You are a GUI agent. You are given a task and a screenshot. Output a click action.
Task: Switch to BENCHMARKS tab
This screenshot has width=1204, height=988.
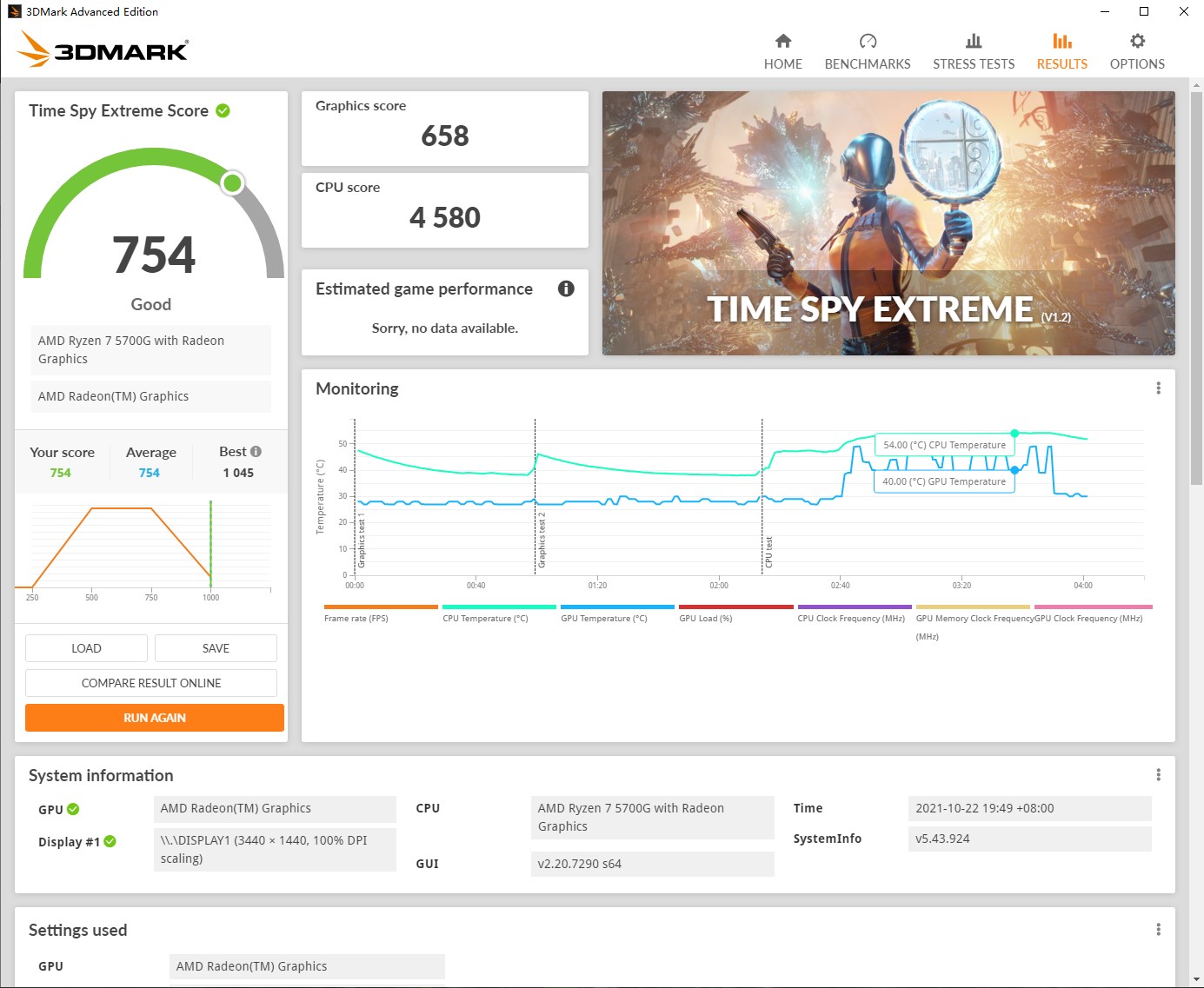pyautogui.click(x=868, y=64)
